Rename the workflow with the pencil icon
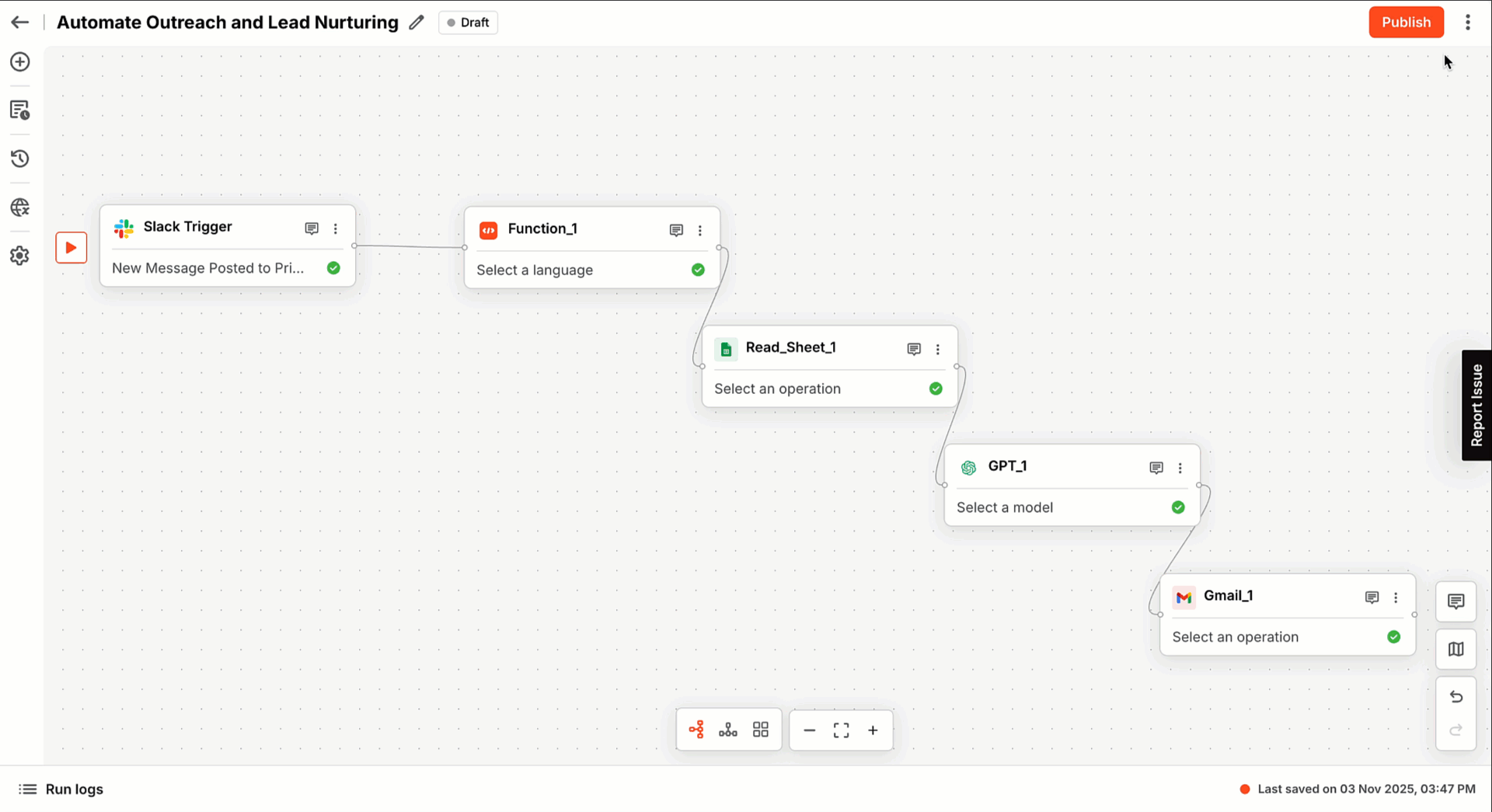 click(x=417, y=23)
